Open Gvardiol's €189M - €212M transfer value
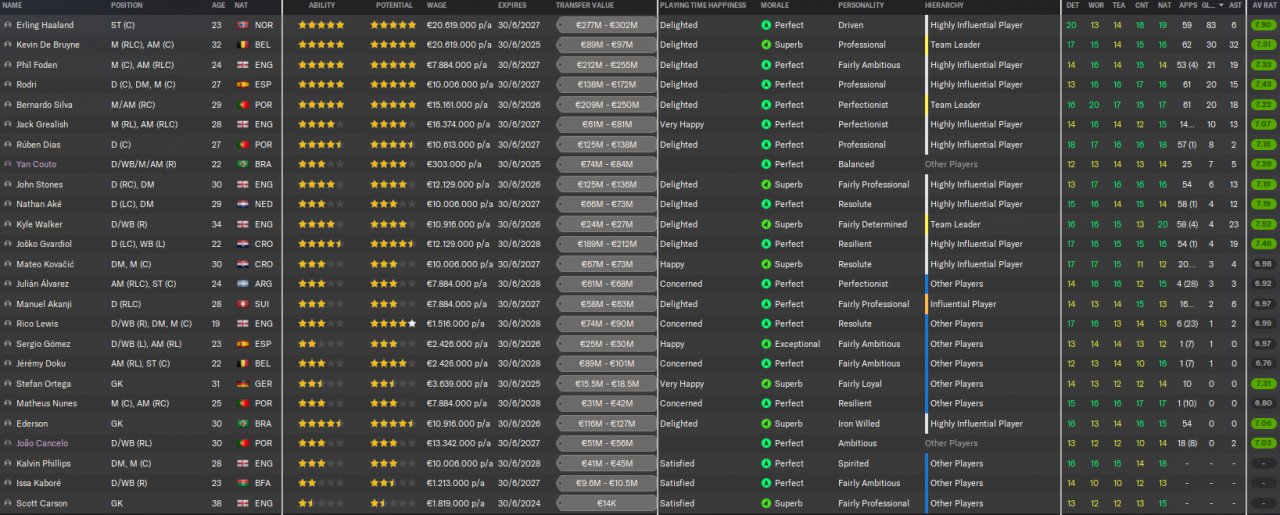 tap(606, 244)
